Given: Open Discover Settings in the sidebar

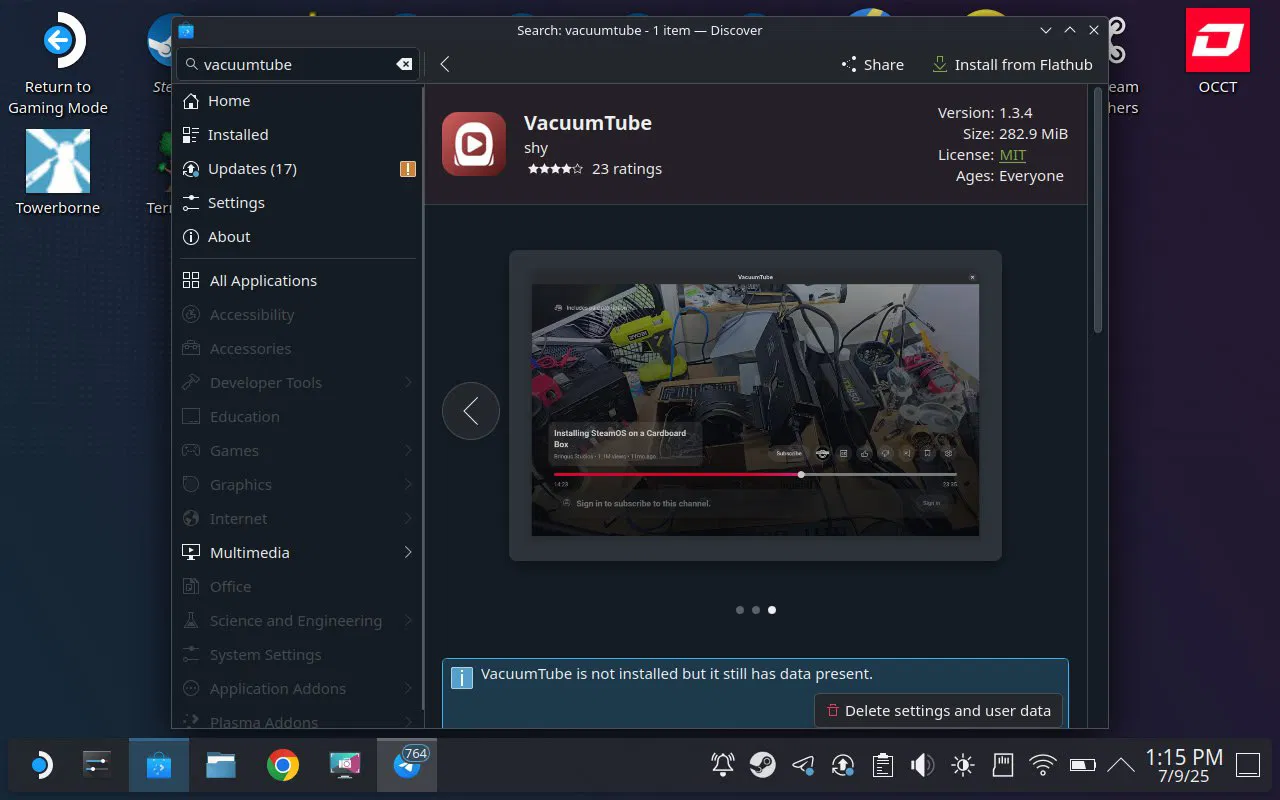Looking at the screenshot, I should click(x=298, y=203).
